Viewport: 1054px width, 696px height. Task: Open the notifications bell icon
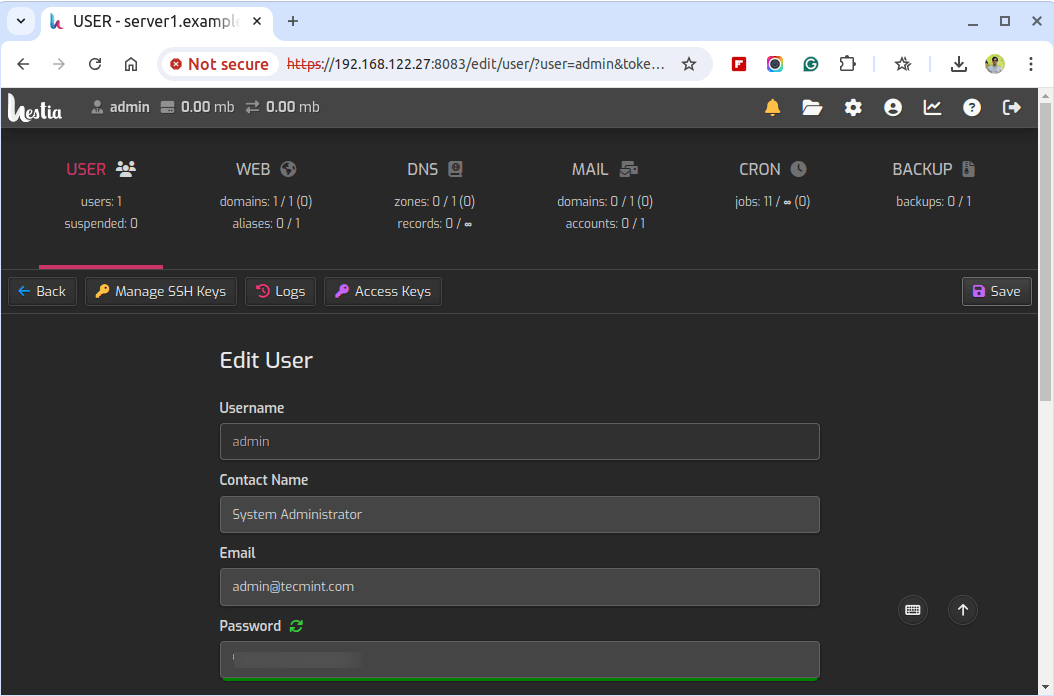[772, 108]
